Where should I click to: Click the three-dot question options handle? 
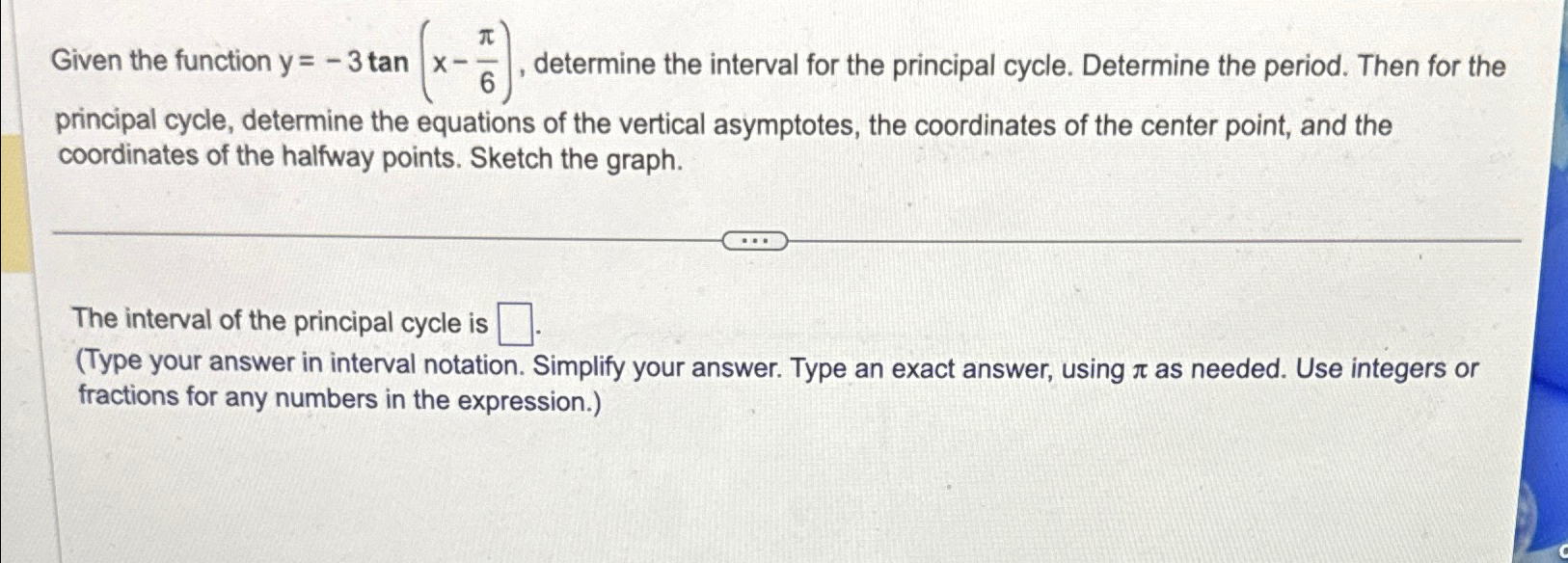[756, 238]
